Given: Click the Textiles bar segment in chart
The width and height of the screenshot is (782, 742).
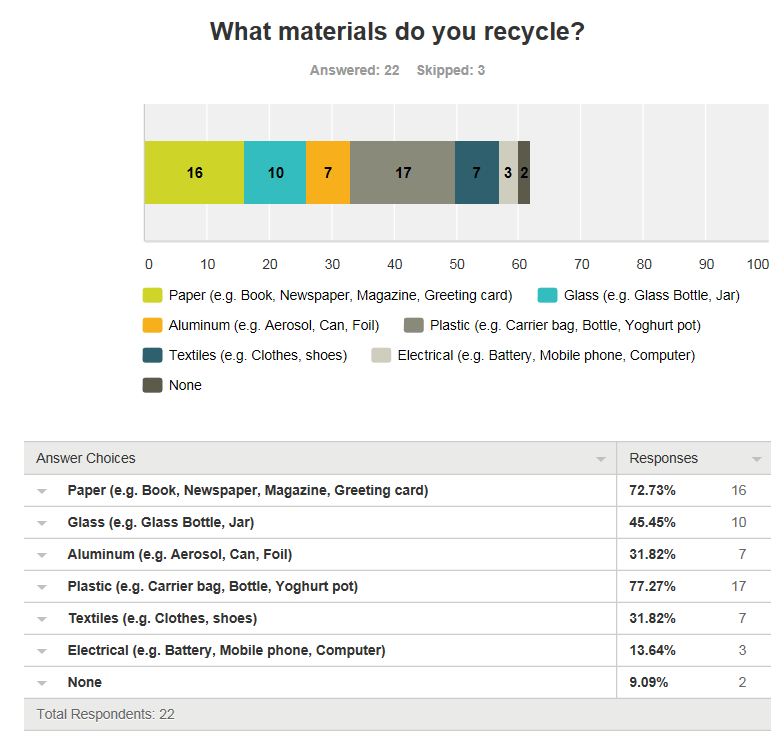Looking at the screenshot, I should click(x=476, y=173).
